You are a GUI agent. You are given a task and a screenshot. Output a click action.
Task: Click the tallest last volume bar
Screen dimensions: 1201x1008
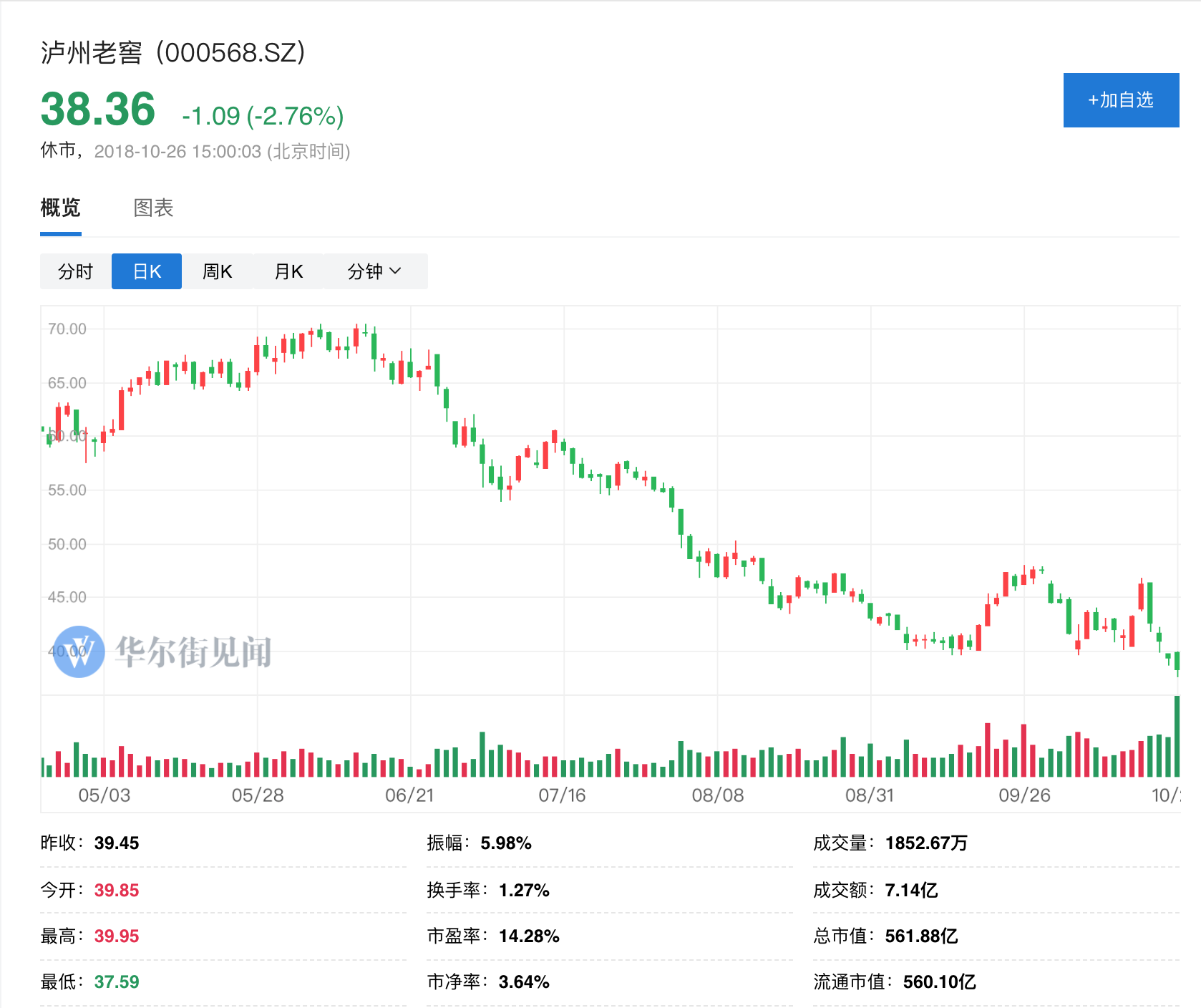click(1177, 736)
